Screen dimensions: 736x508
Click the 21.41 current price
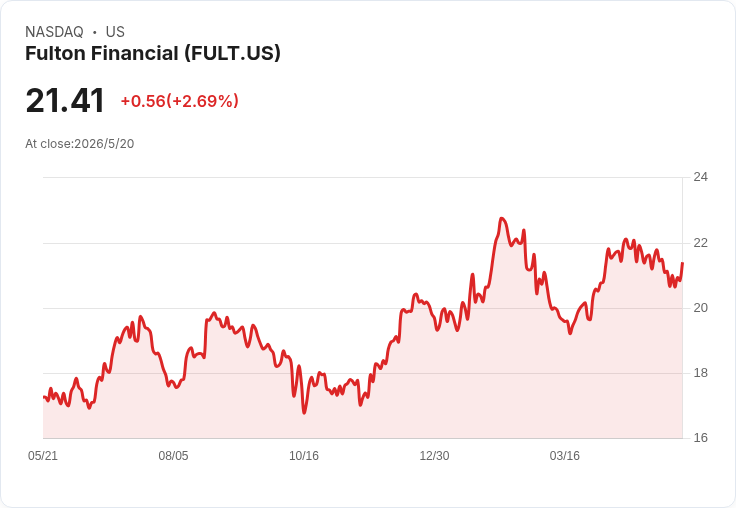tap(65, 101)
